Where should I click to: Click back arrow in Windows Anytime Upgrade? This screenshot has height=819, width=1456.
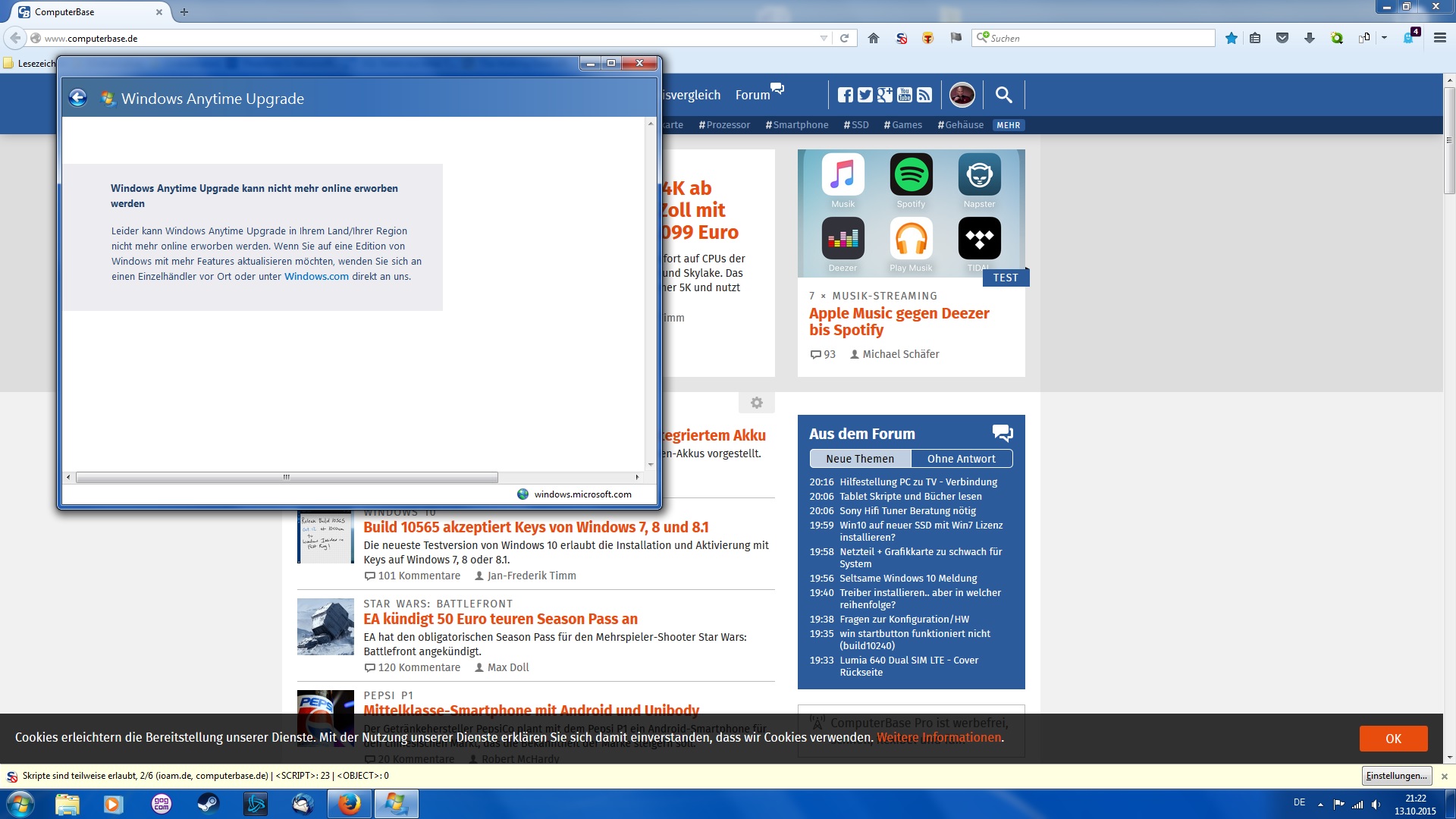pyautogui.click(x=77, y=98)
